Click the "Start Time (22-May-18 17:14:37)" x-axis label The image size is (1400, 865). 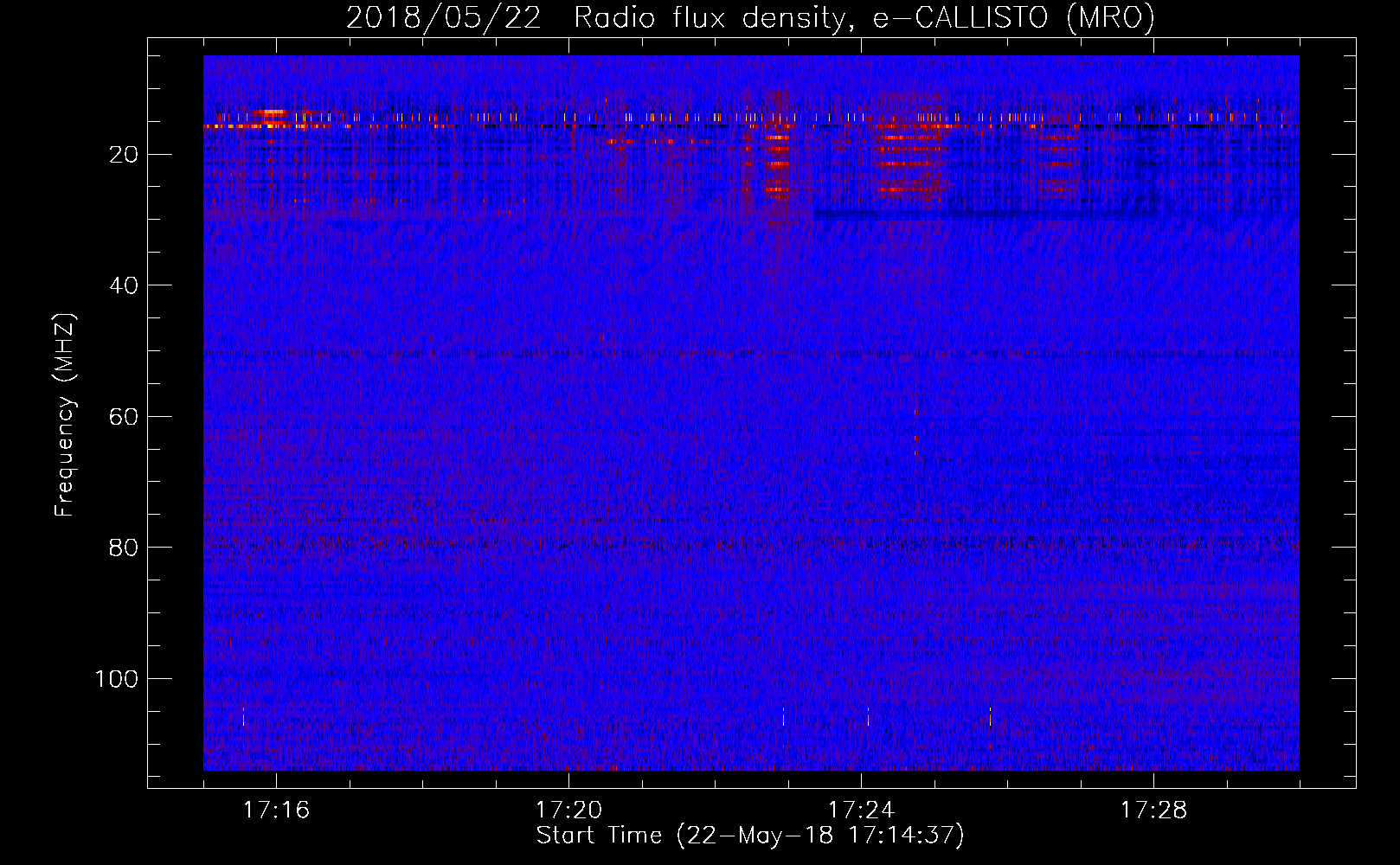750,836
